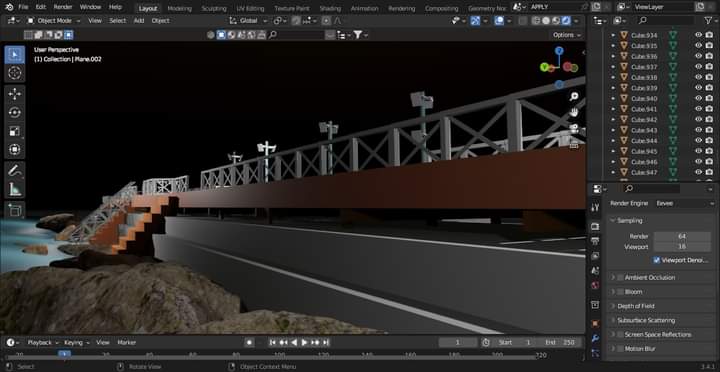Open the Output properties tab
Image resolution: width=720 pixels, height=372 pixels.
pyautogui.click(x=595, y=241)
